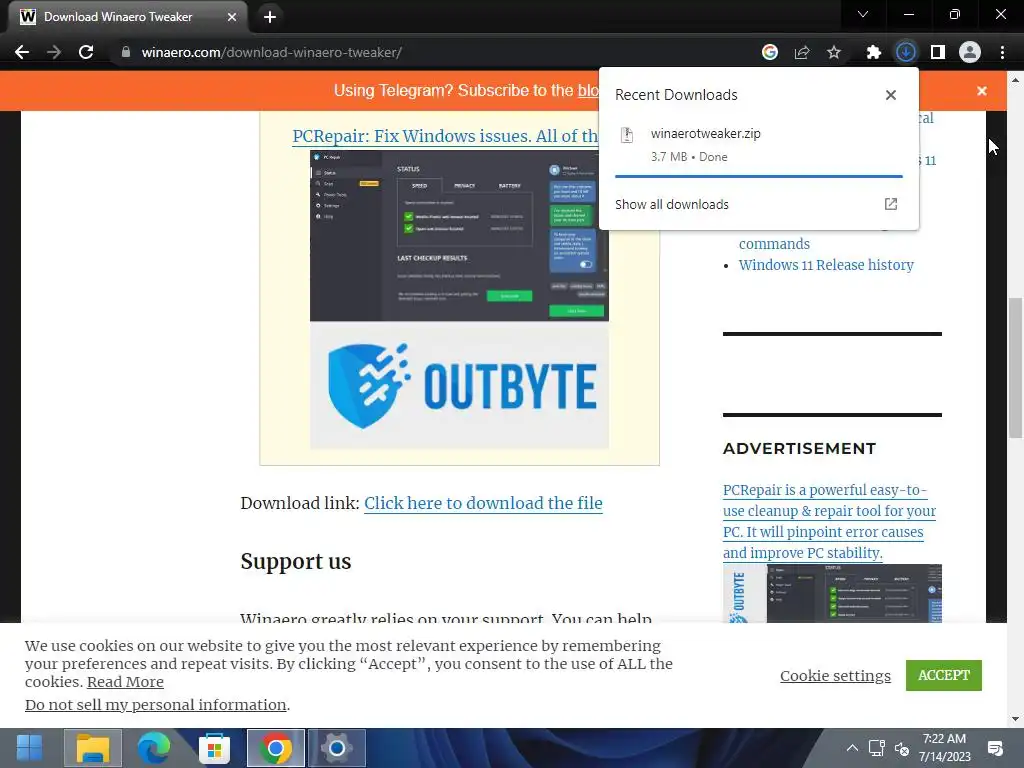Open the sidebar commands link
This screenshot has width=1024, height=768.
pos(775,244)
